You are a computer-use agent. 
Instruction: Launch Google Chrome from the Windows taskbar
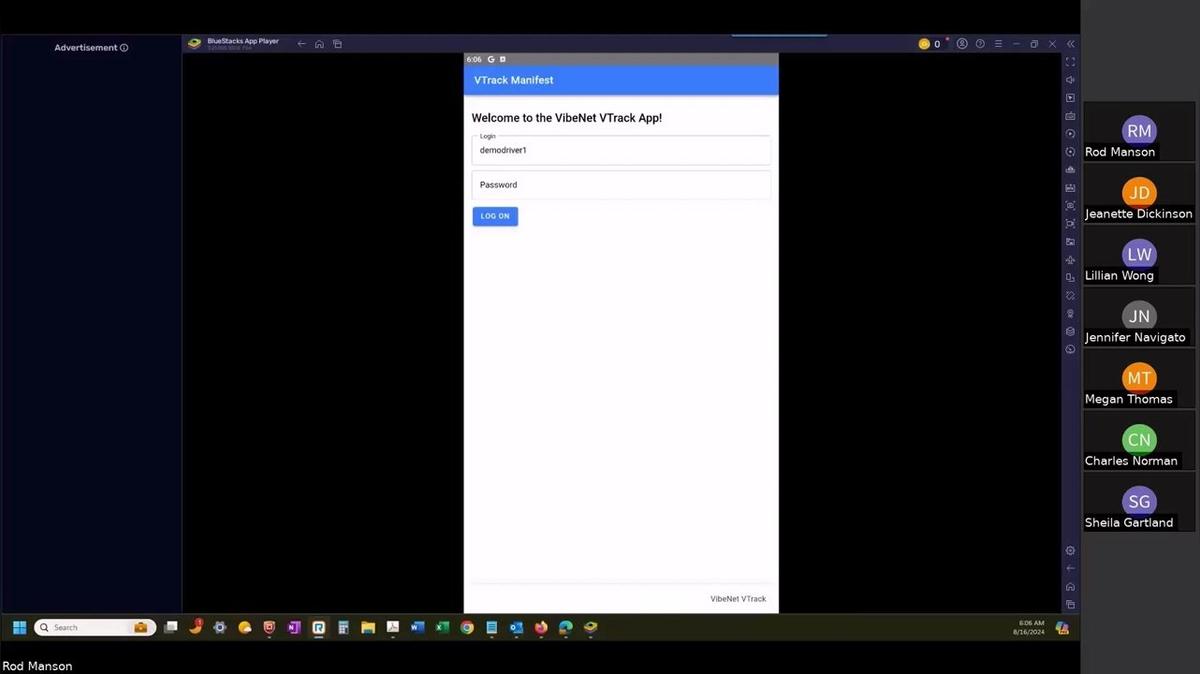click(x=466, y=627)
